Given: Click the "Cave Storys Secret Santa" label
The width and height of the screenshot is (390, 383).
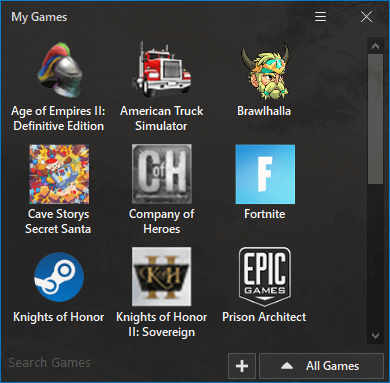Looking at the screenshot, I should (x=58, y=221).
